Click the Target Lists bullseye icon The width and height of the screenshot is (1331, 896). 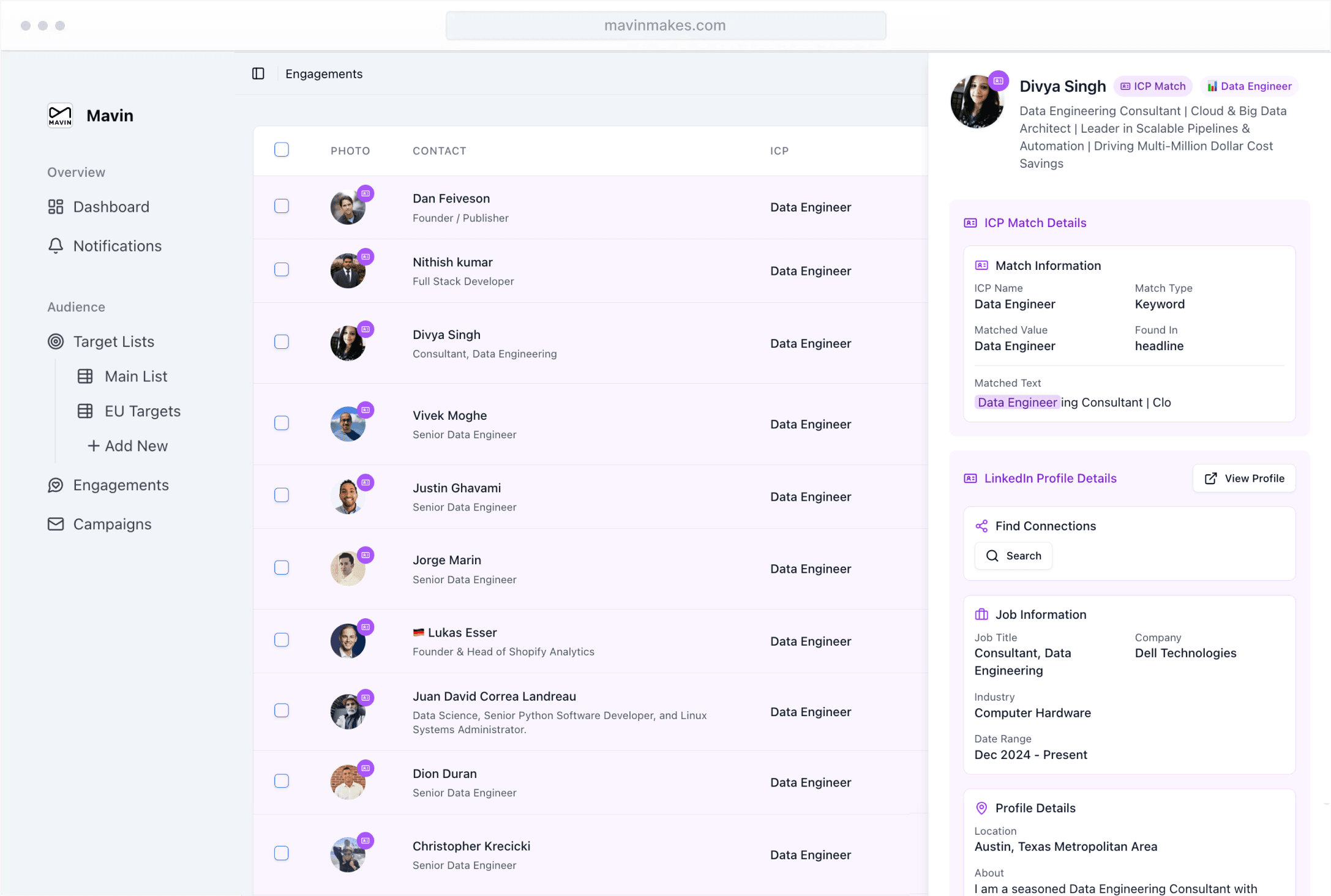click(56, 342)
